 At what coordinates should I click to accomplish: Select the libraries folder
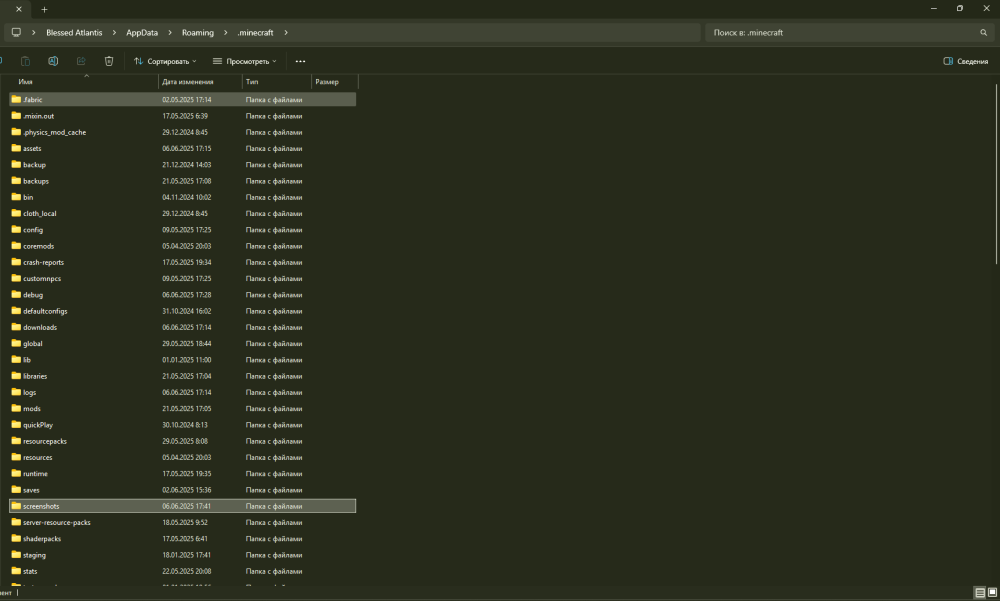coord(182,376)
